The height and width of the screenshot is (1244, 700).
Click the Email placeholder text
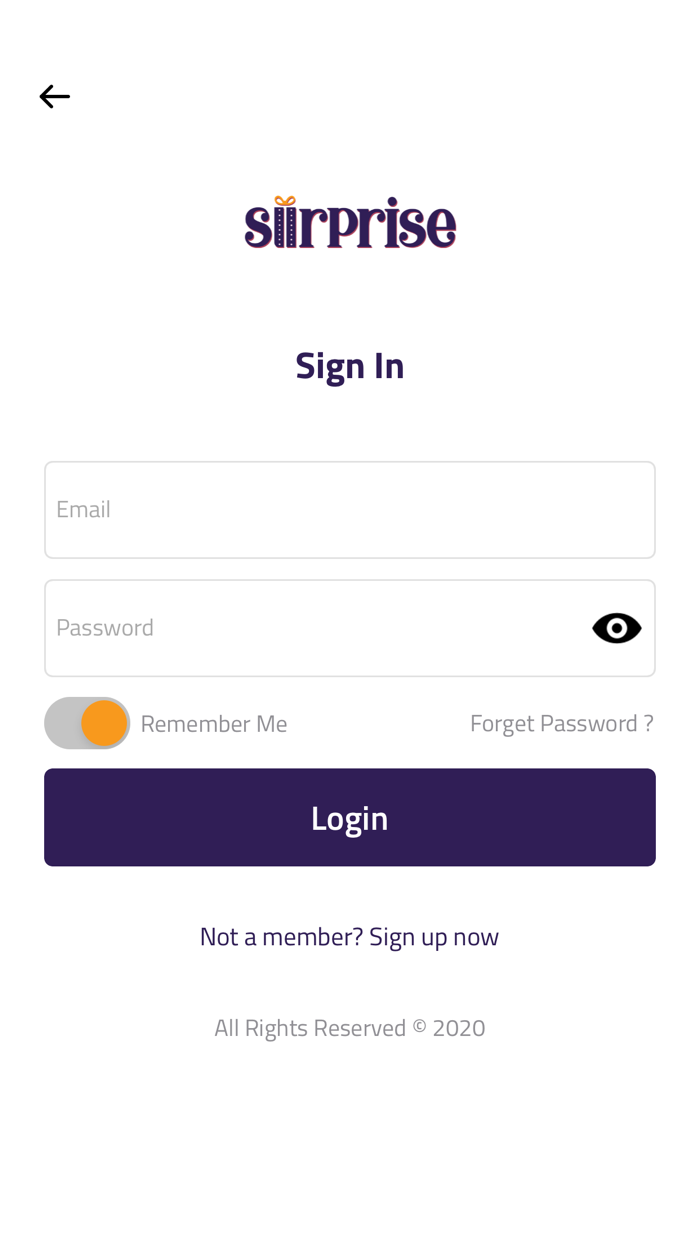coord(83,509)
